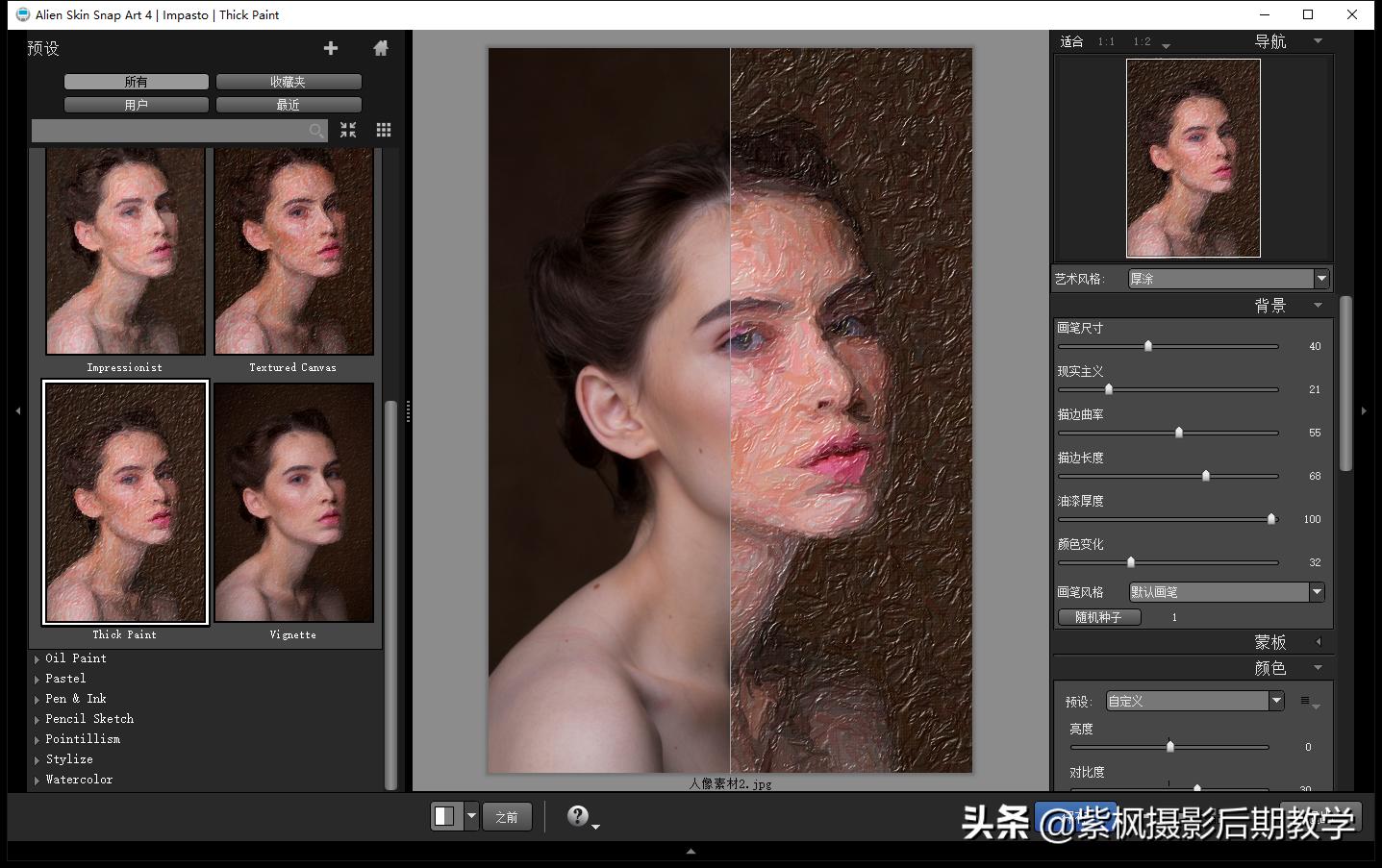Open the search field magnifier icon
This screenshot has width=1382, height=868.
(315, 131)
